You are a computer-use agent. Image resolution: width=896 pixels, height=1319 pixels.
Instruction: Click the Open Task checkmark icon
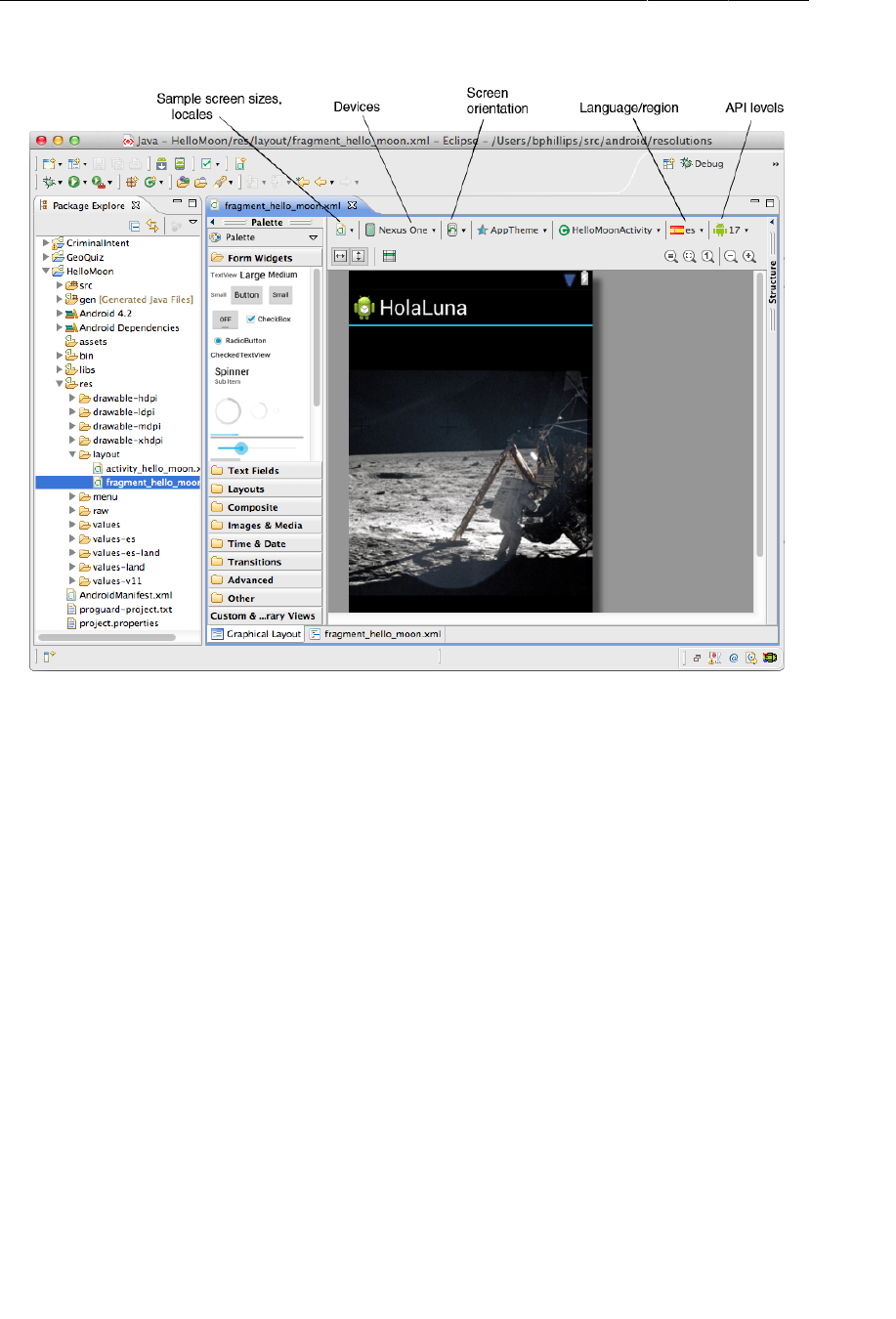tap(206, 164)
